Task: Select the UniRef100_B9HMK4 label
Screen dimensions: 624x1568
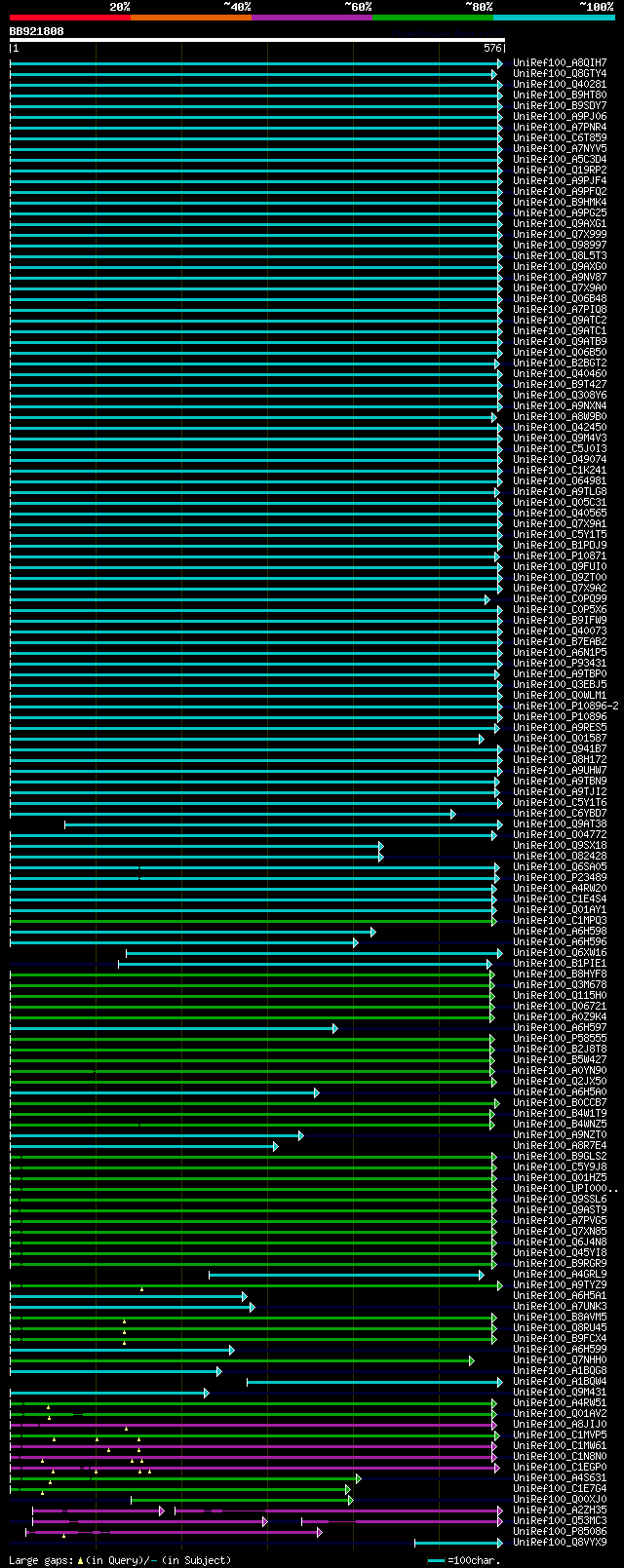Action: 560,202
